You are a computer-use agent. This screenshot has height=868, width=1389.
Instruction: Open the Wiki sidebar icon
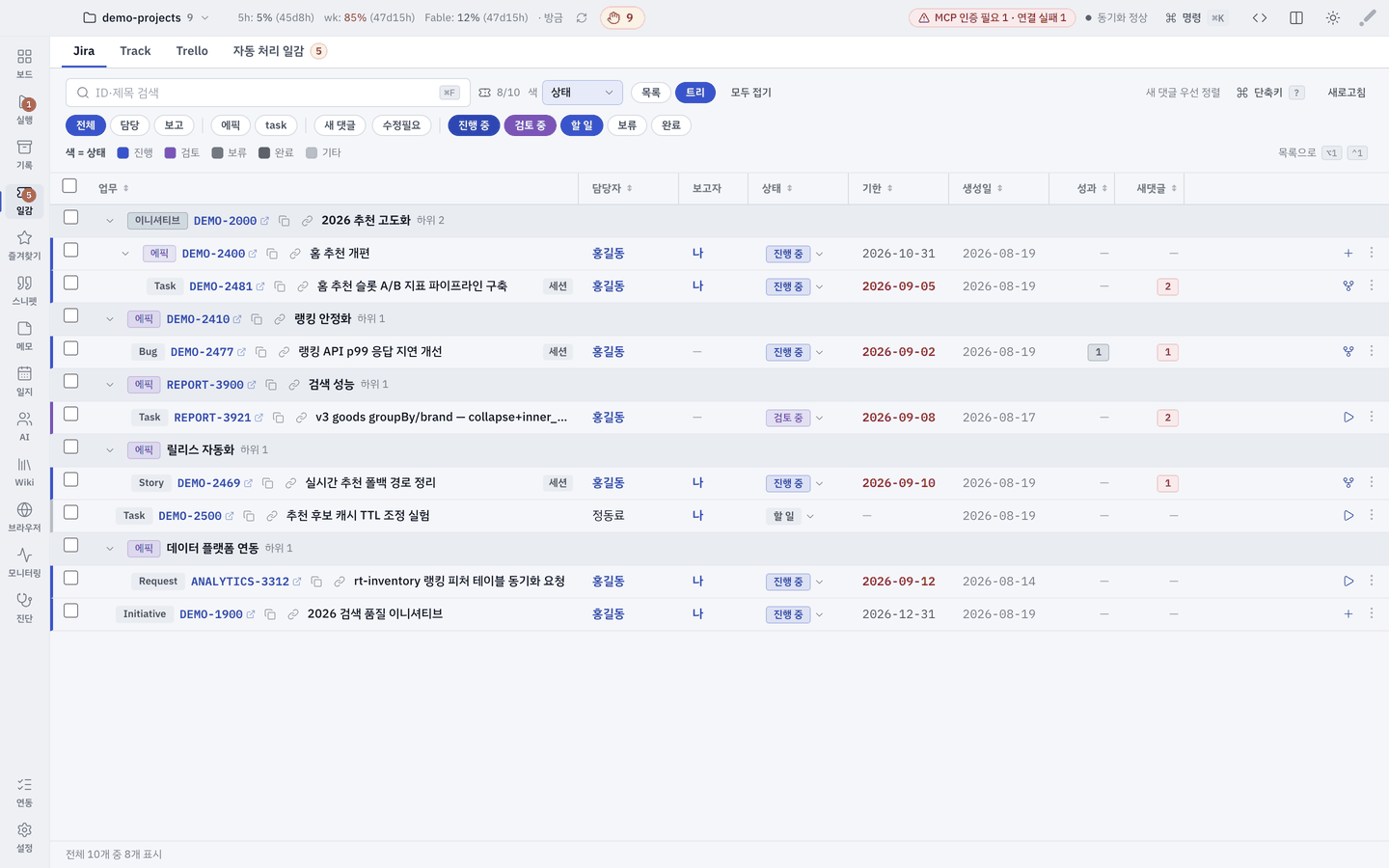pos(24,472)
